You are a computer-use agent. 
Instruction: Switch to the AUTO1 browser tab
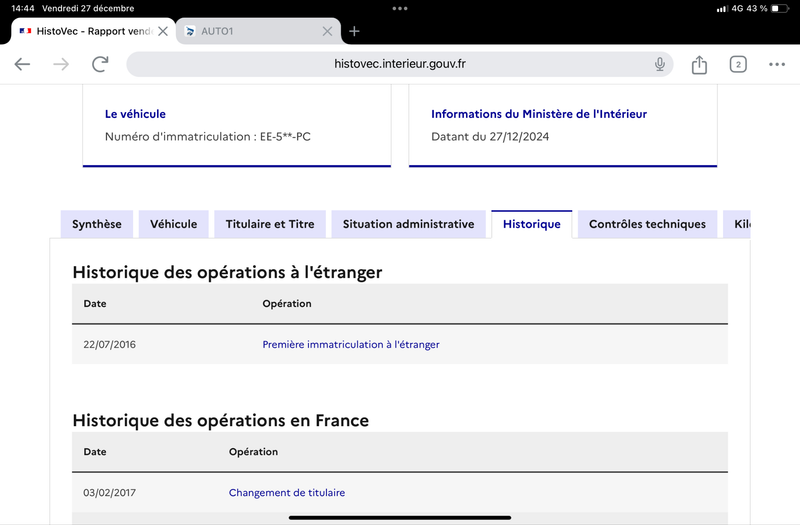(258, 32)
